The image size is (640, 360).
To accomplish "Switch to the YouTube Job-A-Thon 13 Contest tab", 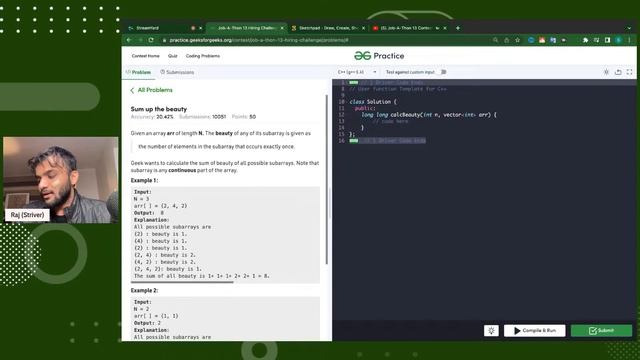I will 409,28.
